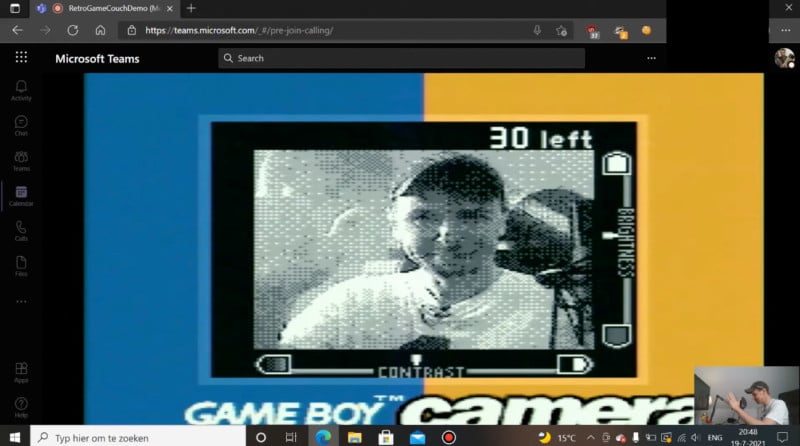
Task: Open Microsoft Store from the taskbar
Action: [x=386, y=437]
